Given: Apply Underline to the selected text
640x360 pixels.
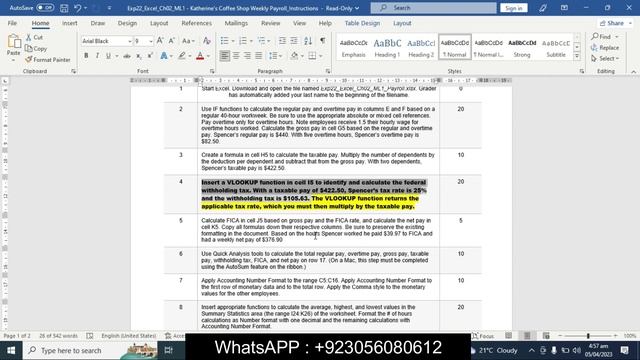Looking at the screenshot, I should click(x=108, y=56).
